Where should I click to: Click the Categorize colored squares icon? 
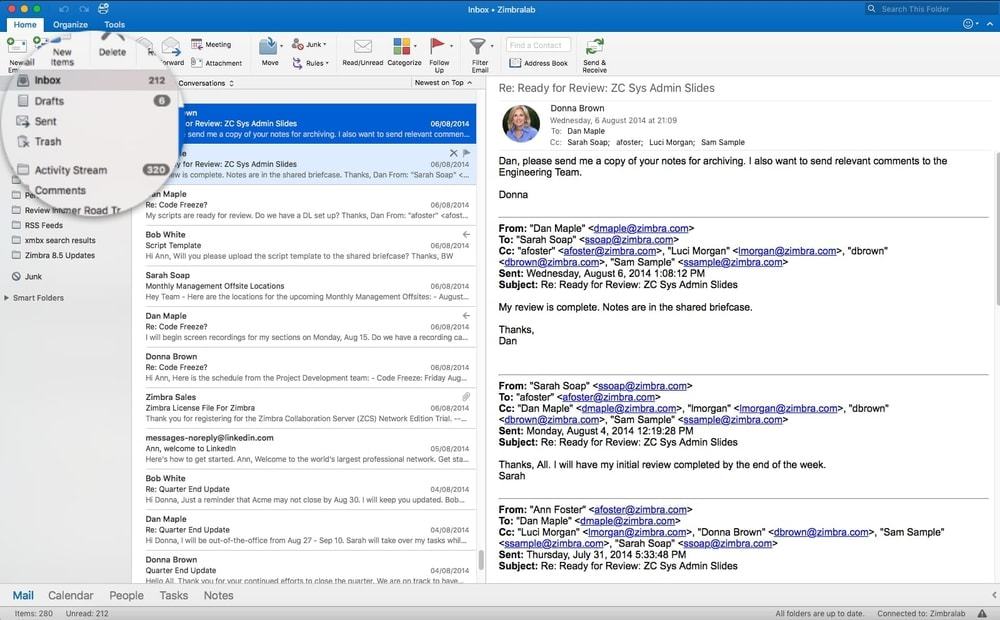(x=402, y=46)
